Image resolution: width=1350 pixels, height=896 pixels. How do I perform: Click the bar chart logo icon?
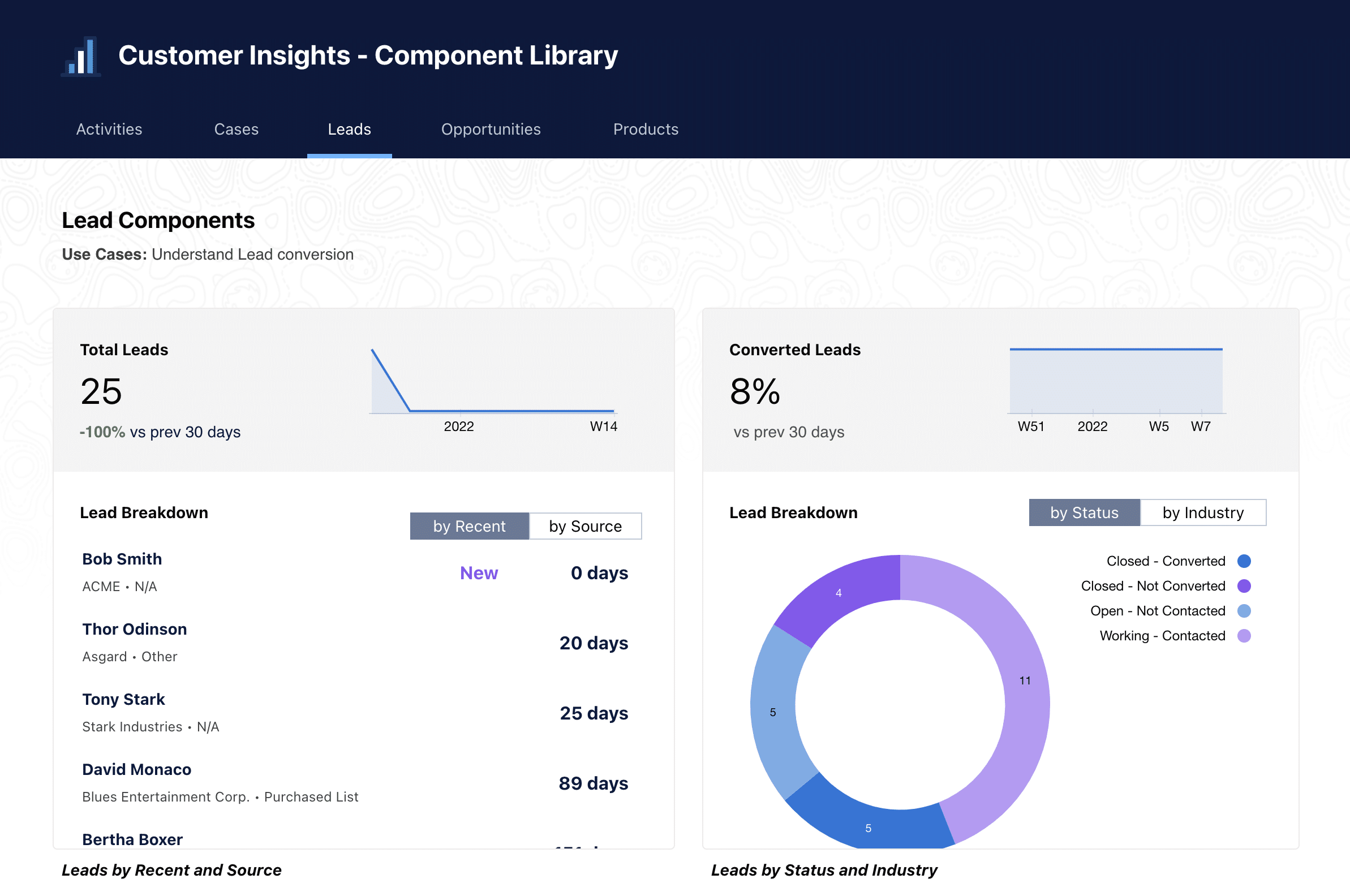point(80,56)
